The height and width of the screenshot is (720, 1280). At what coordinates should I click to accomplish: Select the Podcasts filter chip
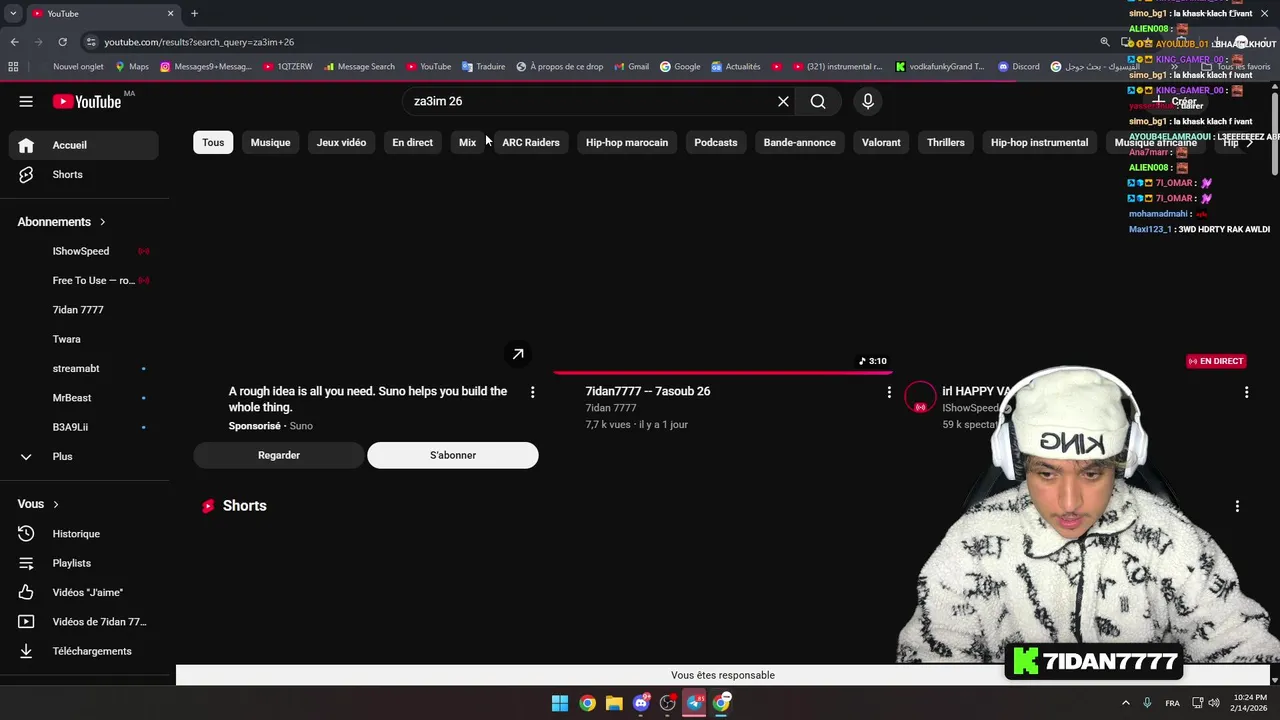pyautogui.click(x=716, y=142)
